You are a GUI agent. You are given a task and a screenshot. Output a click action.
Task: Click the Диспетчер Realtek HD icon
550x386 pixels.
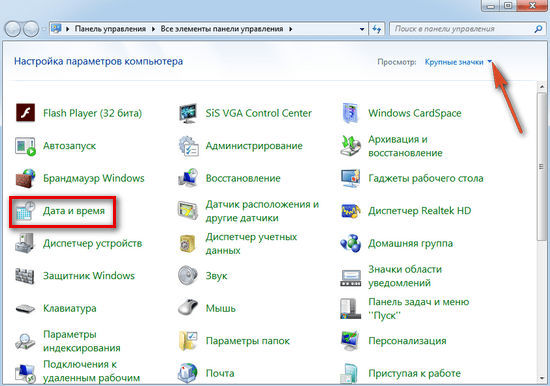point(351,211)
